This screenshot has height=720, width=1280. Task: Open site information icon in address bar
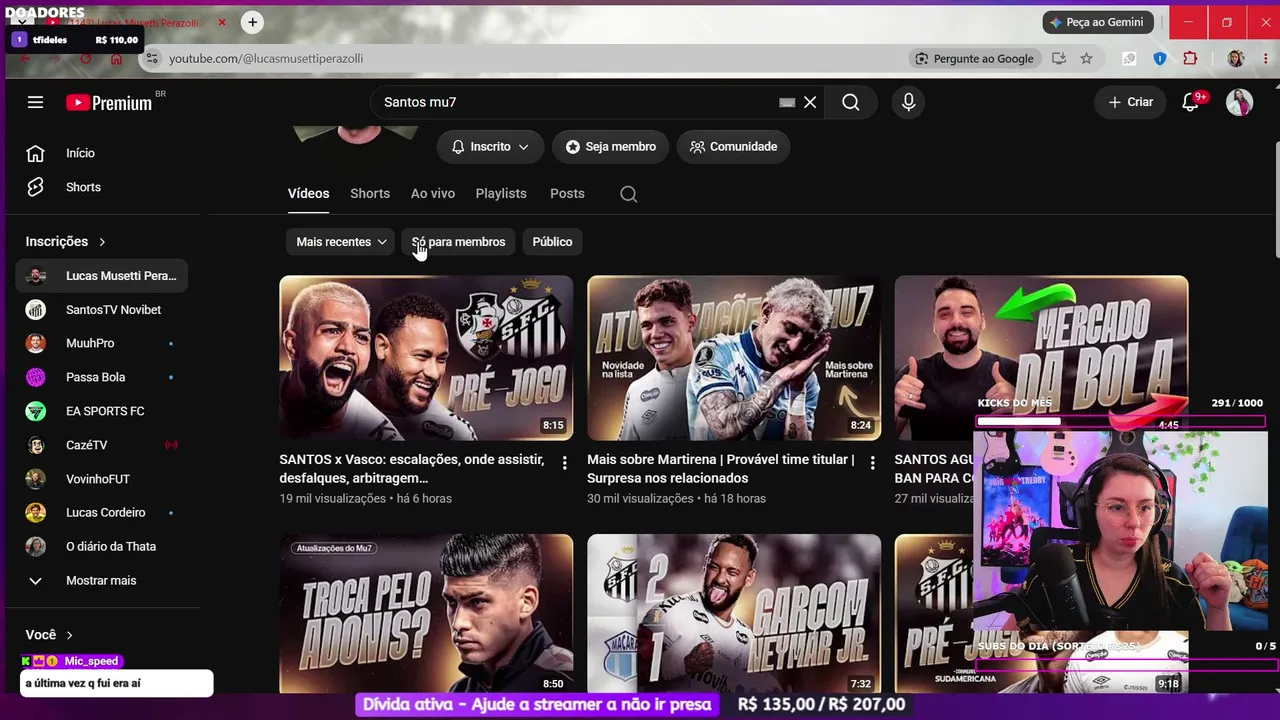(152, 59)
